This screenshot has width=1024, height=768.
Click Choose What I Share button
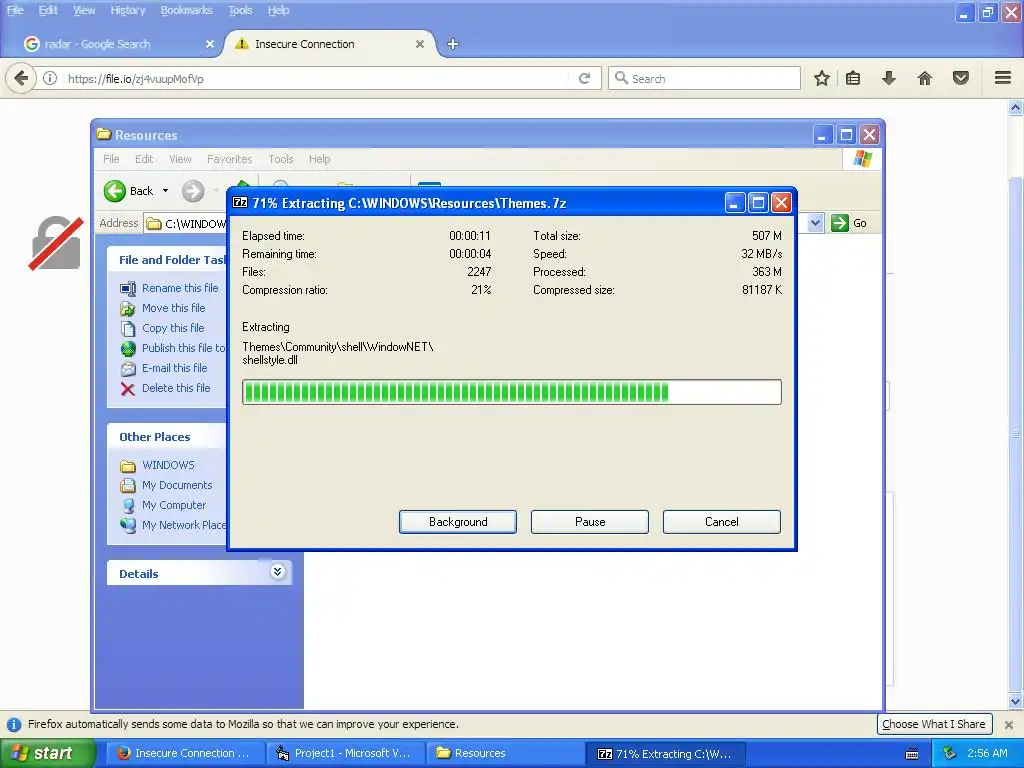click(934, 724)
